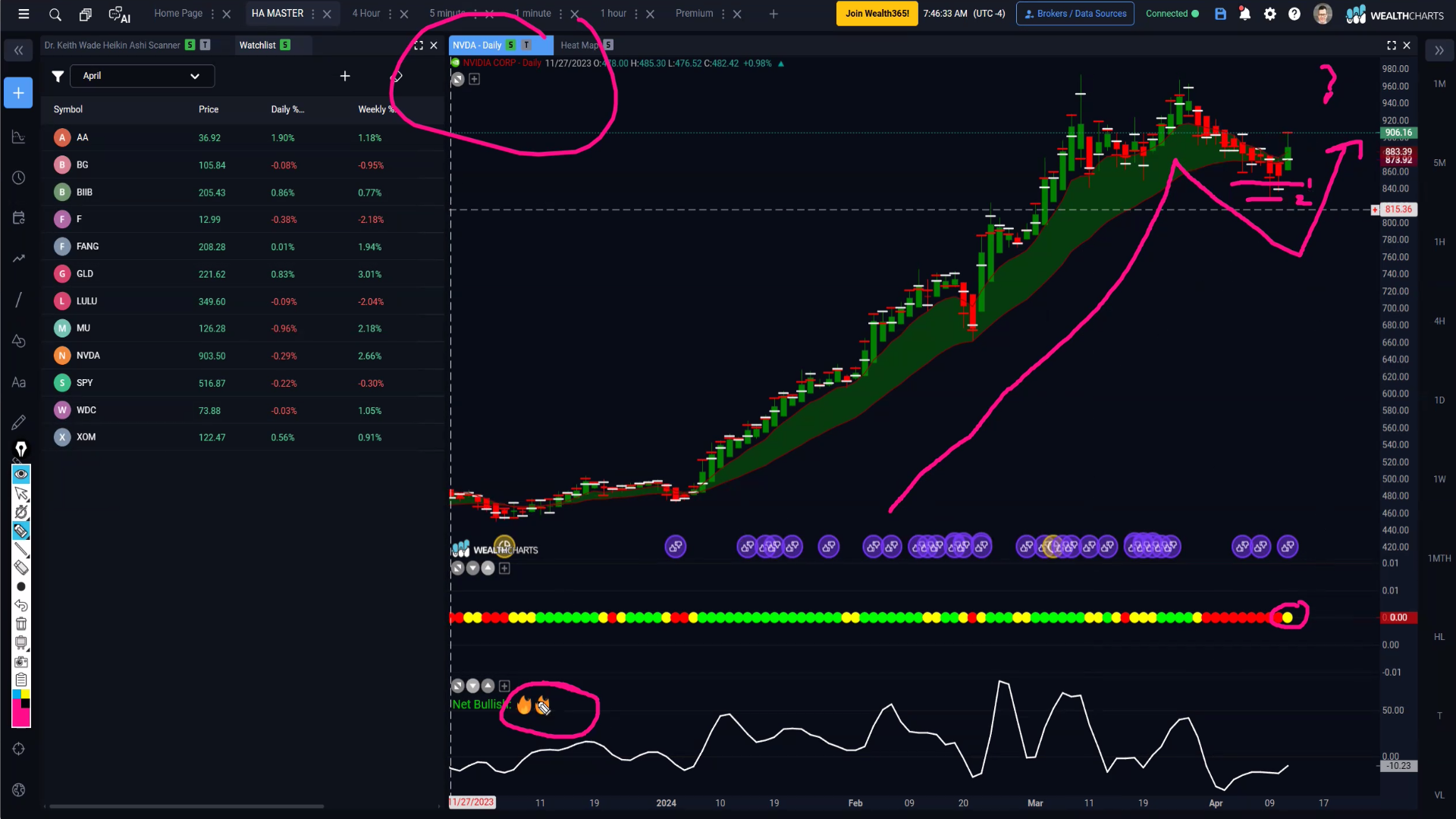Viewport: 1456px width, 819px height.
Task: Toggle the dot size circle in annotation toolbar
Action: point(21,586)
